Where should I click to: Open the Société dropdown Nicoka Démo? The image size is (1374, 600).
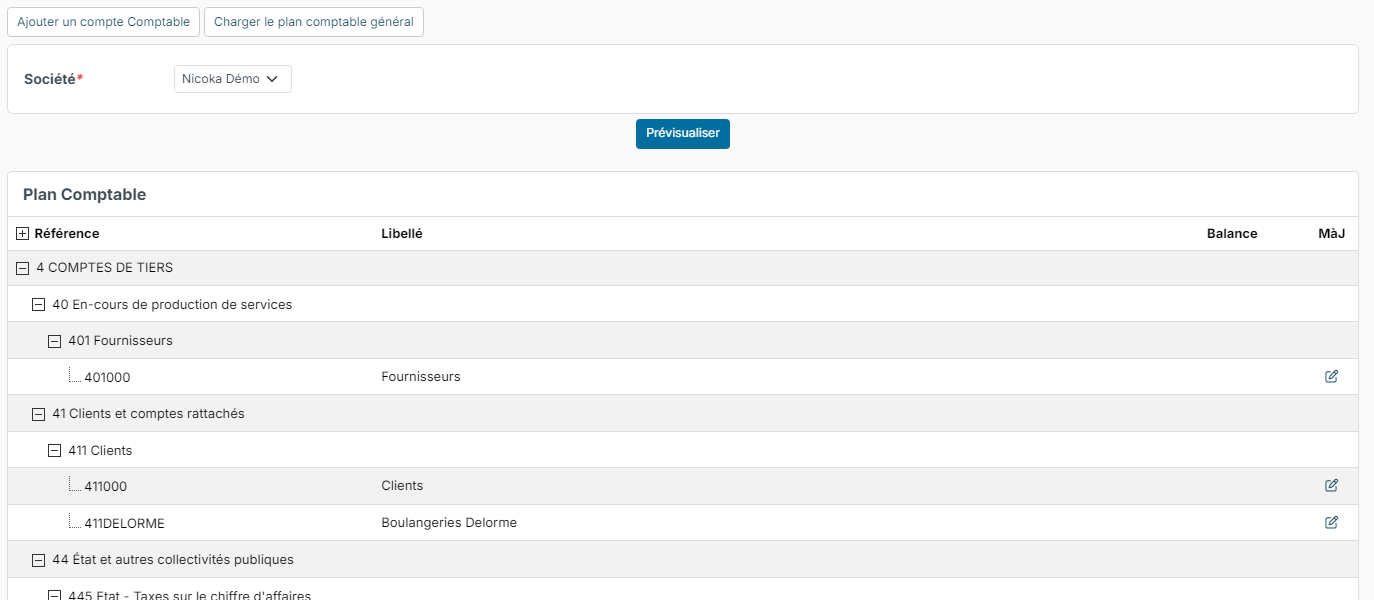point(233,79)
